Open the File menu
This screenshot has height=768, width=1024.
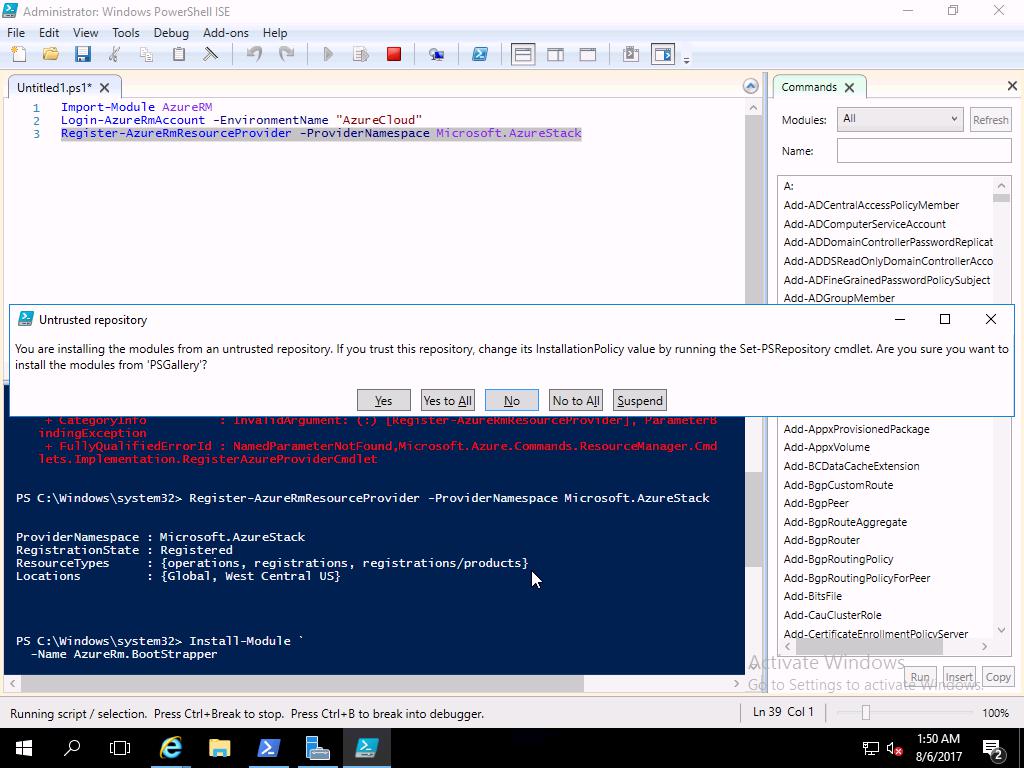[16, 33]
